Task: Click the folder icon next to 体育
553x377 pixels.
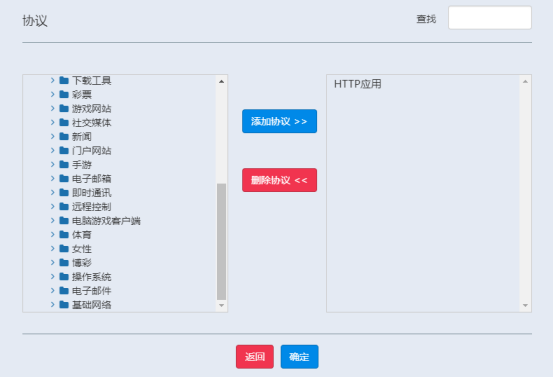Action: coord(64,235)
